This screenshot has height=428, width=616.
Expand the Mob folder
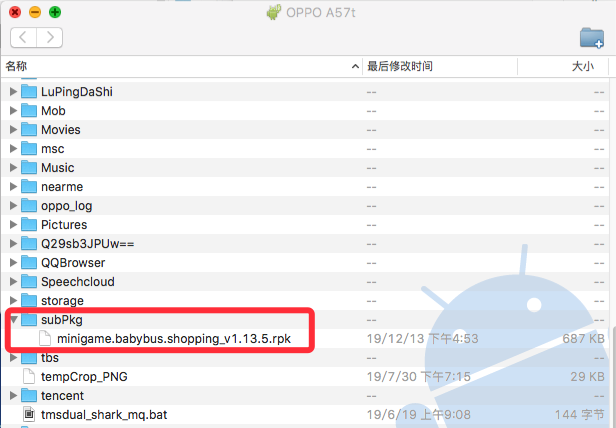pyautogui.click(x=13, y=110)
